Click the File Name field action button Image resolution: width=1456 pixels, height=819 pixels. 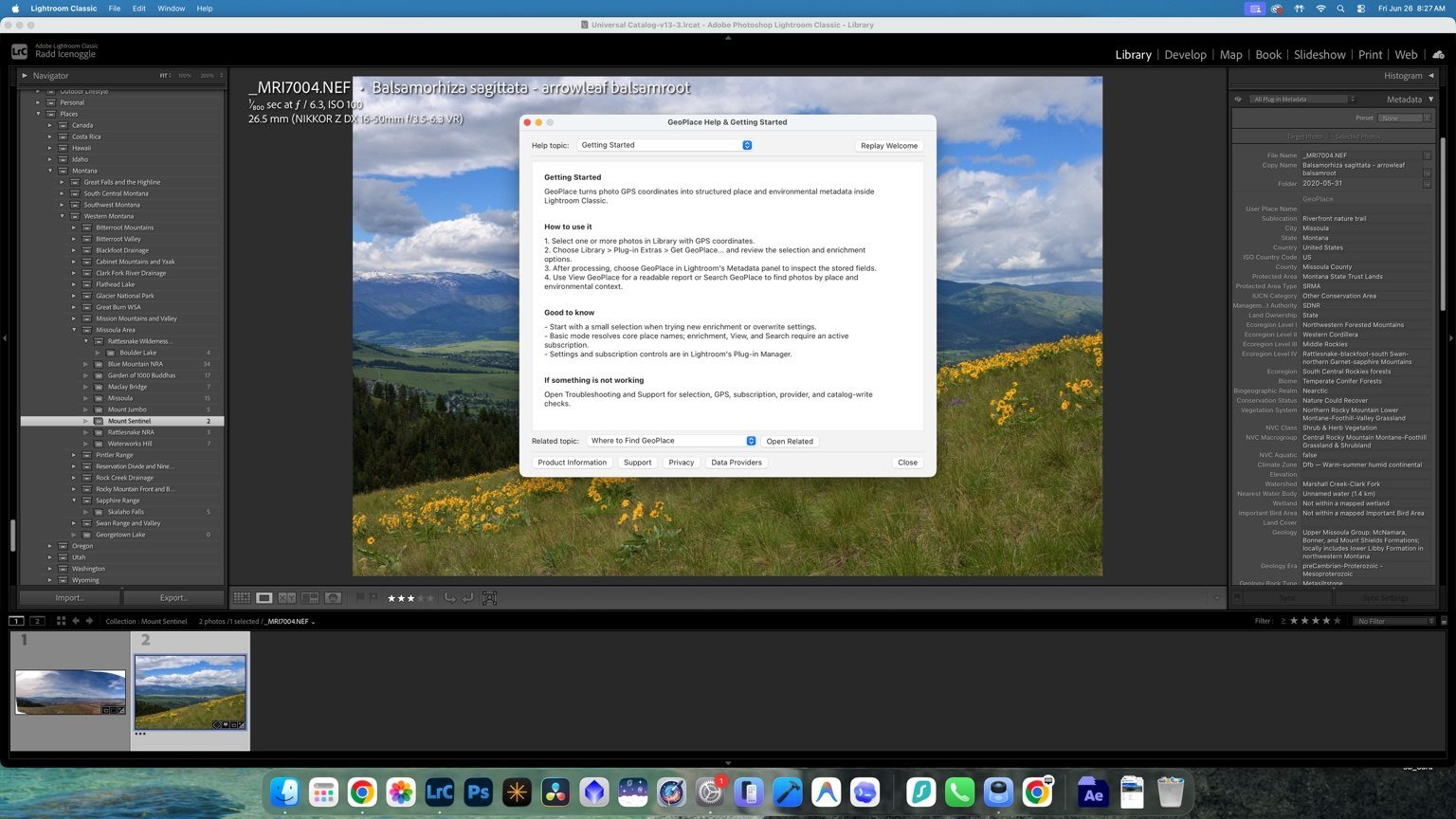coord(1427,155)
